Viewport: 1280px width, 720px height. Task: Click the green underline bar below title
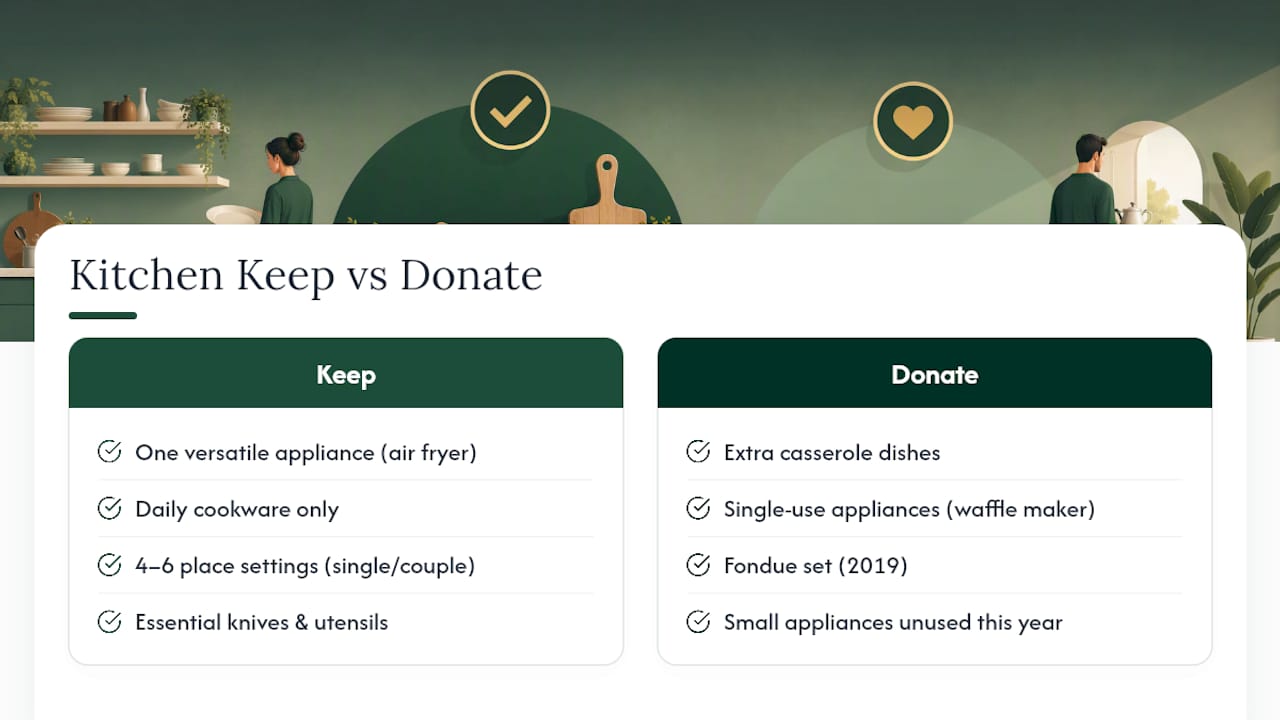[x=103, y=315]
